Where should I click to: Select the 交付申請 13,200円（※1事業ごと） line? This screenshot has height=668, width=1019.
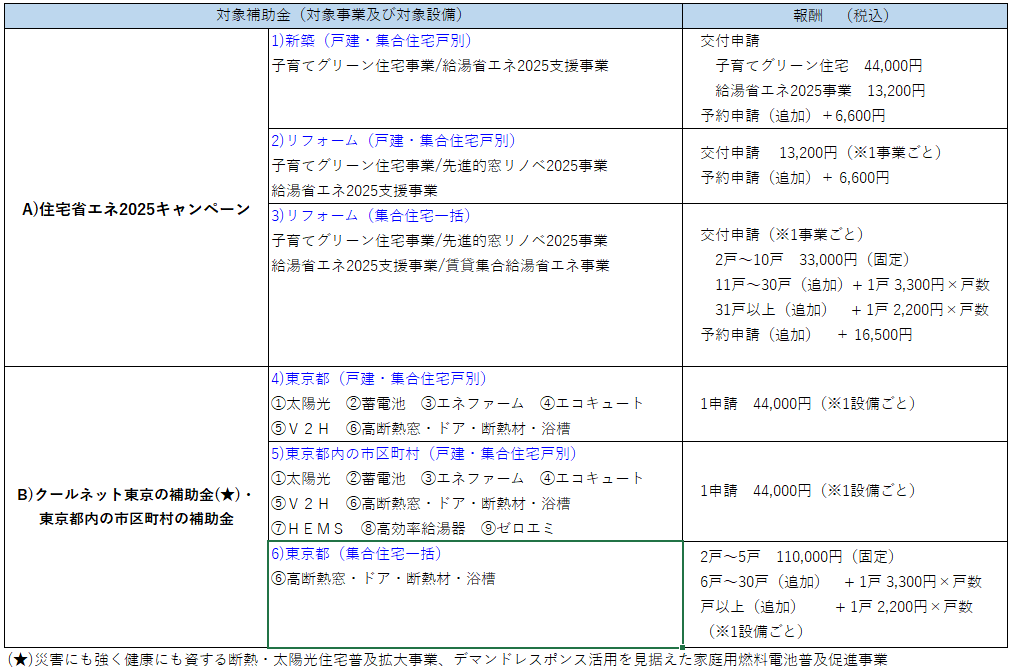point(820,153)
